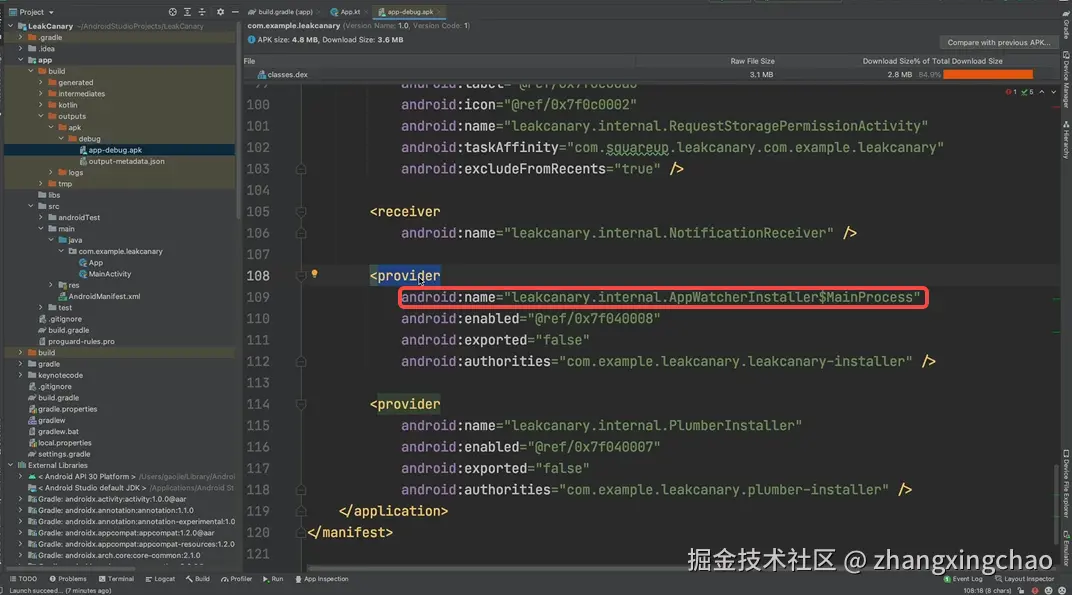
Task: Open the Build tool window
Action: [198, 579]
